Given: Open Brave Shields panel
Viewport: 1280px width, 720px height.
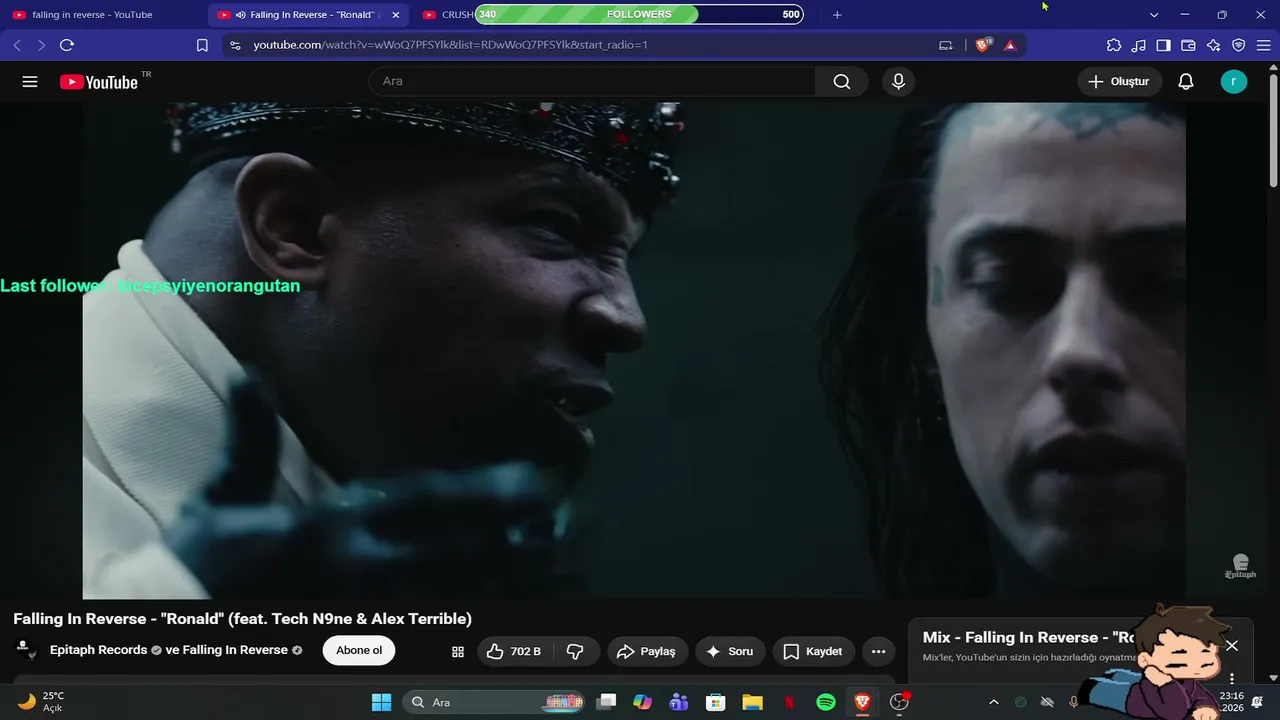Looking at the screenshot, I should (983, 45).
